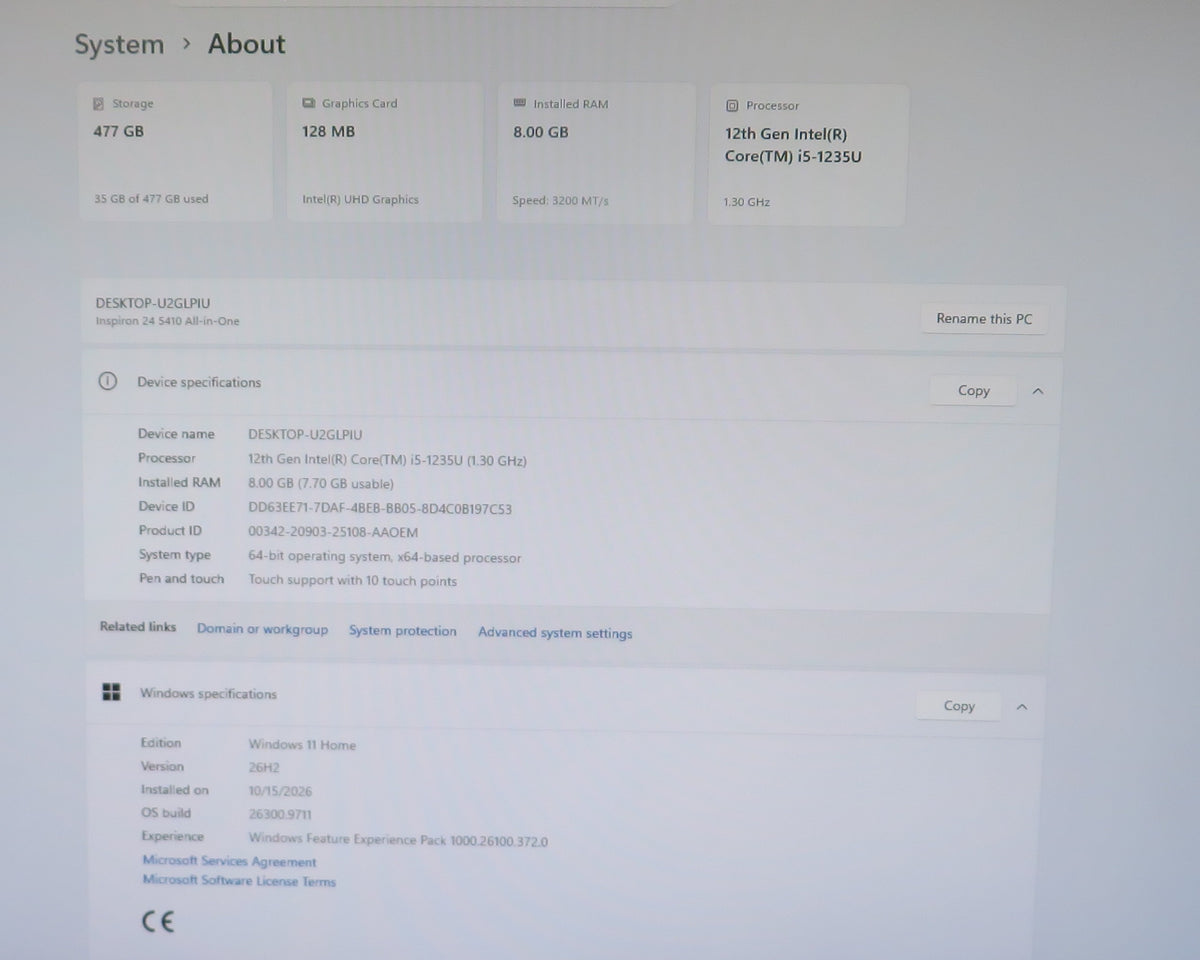Click the Related links label
The image size is (1200, 960).
pyautogui.click(x=138, y=627)
